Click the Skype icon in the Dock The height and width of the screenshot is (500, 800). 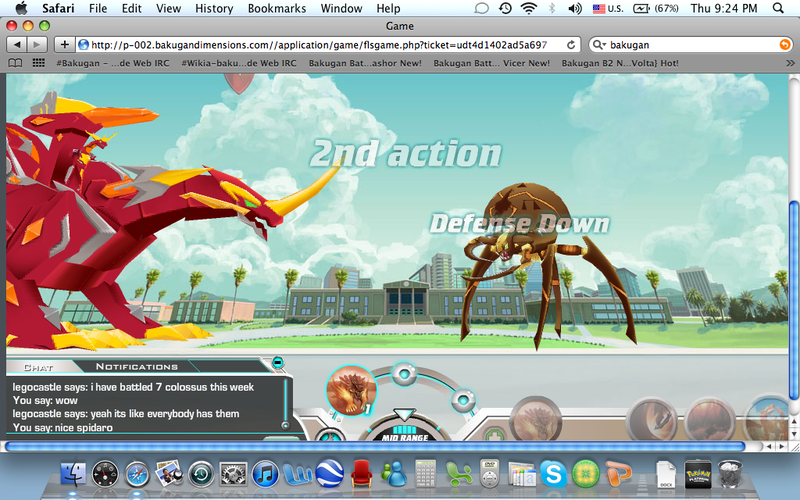552,474
